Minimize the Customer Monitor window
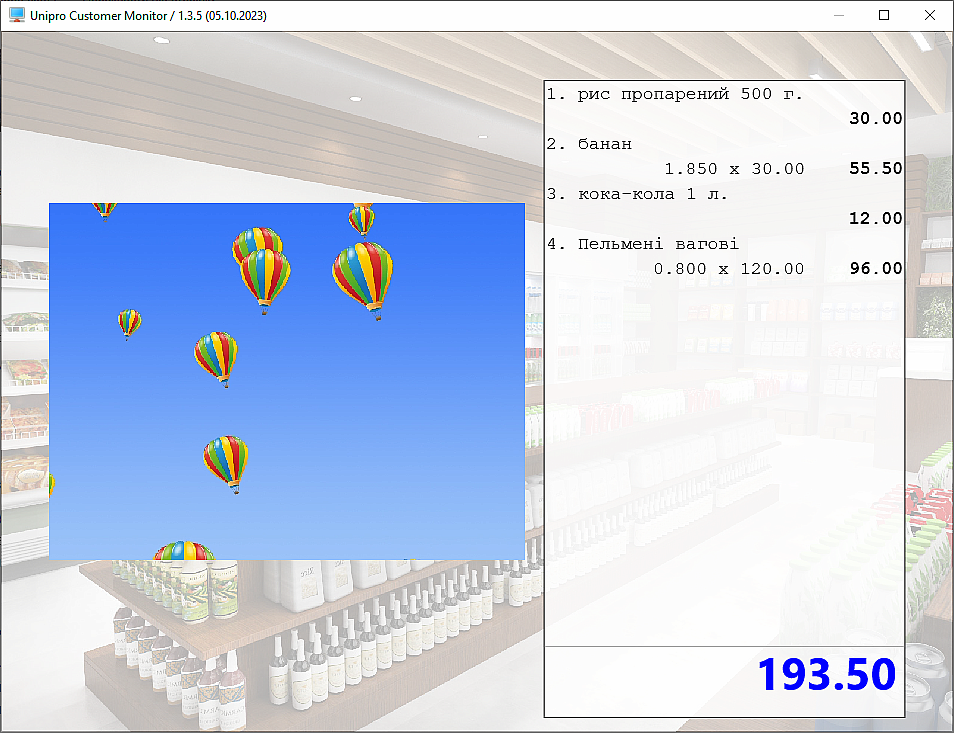954x733 pixels. 839,15
